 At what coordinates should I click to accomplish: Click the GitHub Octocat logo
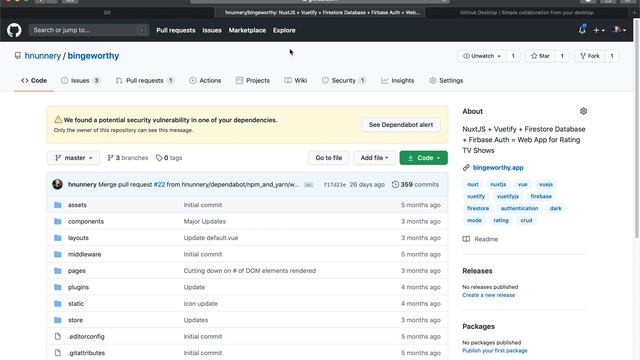coord(14,30)
